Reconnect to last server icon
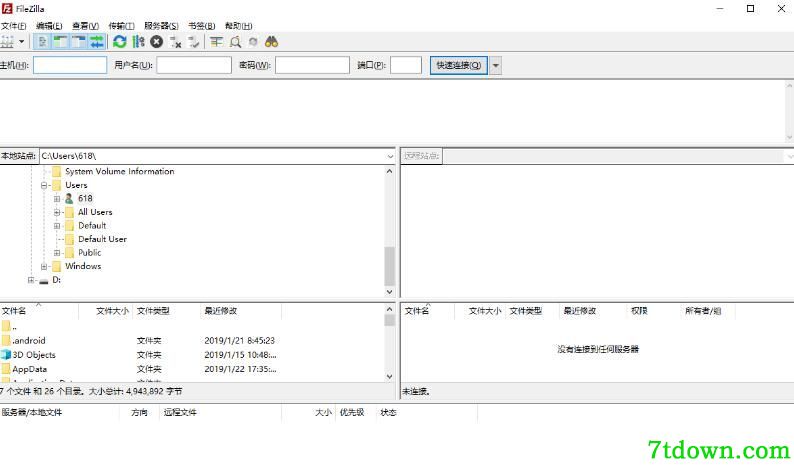Viewport: 794px width, 469px height. tap(193, 42)
